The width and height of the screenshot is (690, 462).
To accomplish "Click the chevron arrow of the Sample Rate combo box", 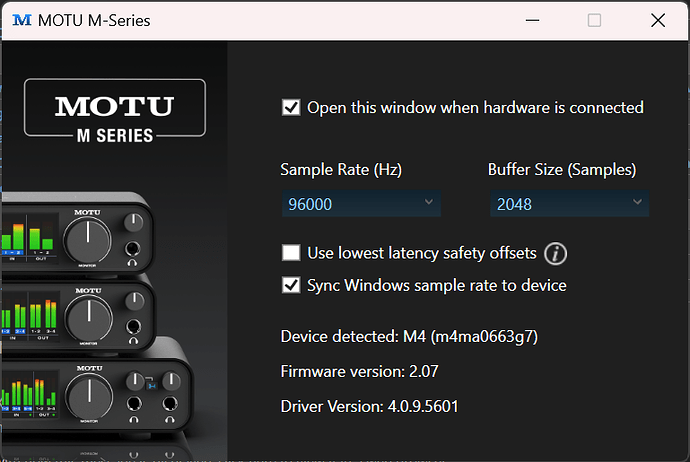I will (x=429, y=202).
